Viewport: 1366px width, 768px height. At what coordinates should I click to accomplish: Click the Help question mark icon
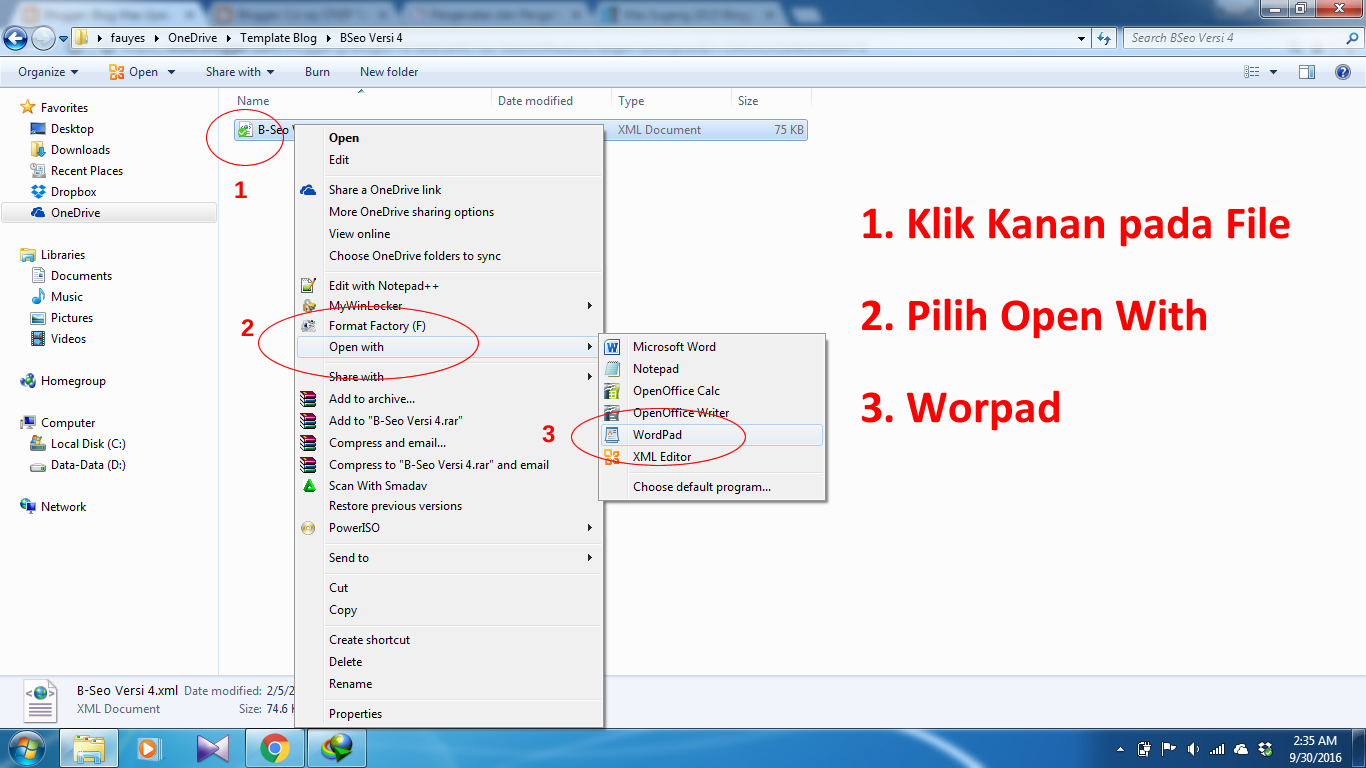tap(1343, 72)
